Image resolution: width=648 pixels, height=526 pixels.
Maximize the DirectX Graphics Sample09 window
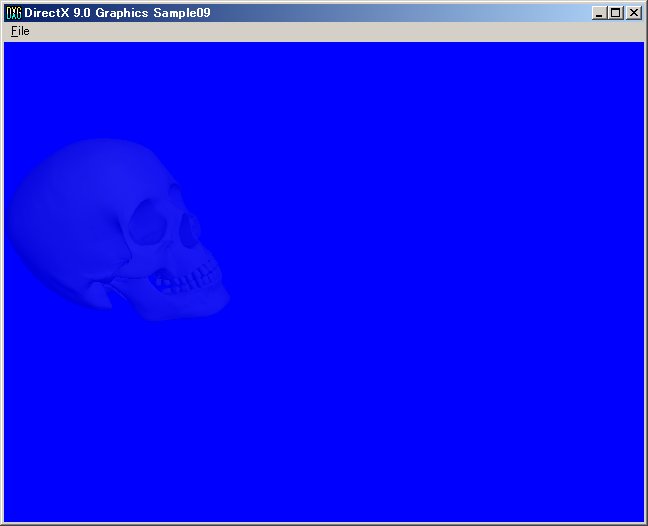pos(615,13)
